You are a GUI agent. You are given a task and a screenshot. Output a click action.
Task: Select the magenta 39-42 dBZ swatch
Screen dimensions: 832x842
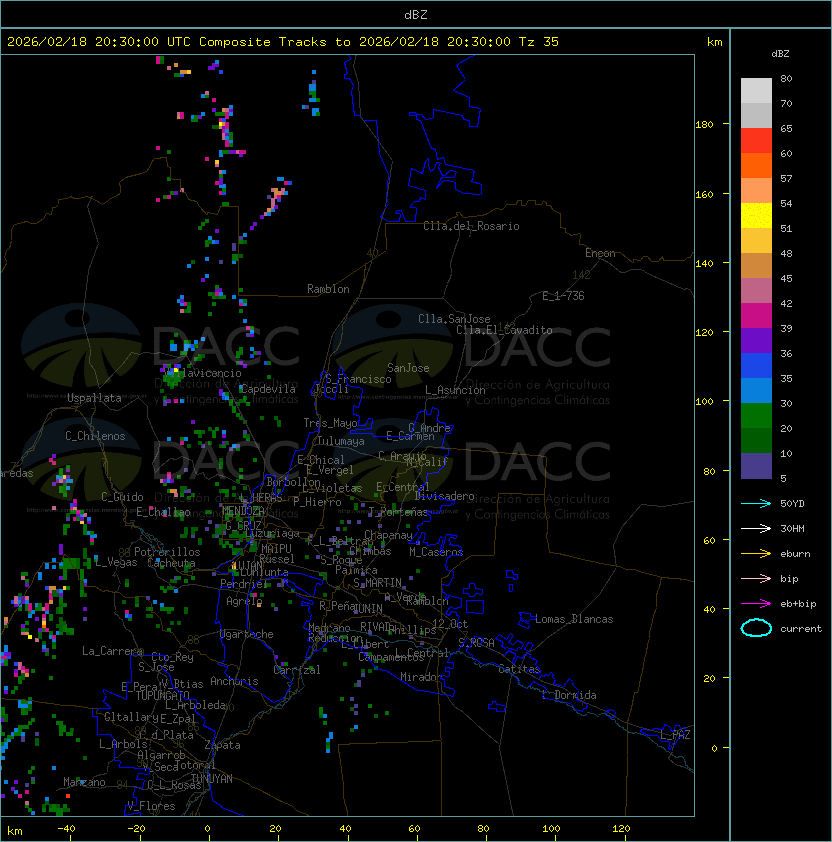coord(756,315)
